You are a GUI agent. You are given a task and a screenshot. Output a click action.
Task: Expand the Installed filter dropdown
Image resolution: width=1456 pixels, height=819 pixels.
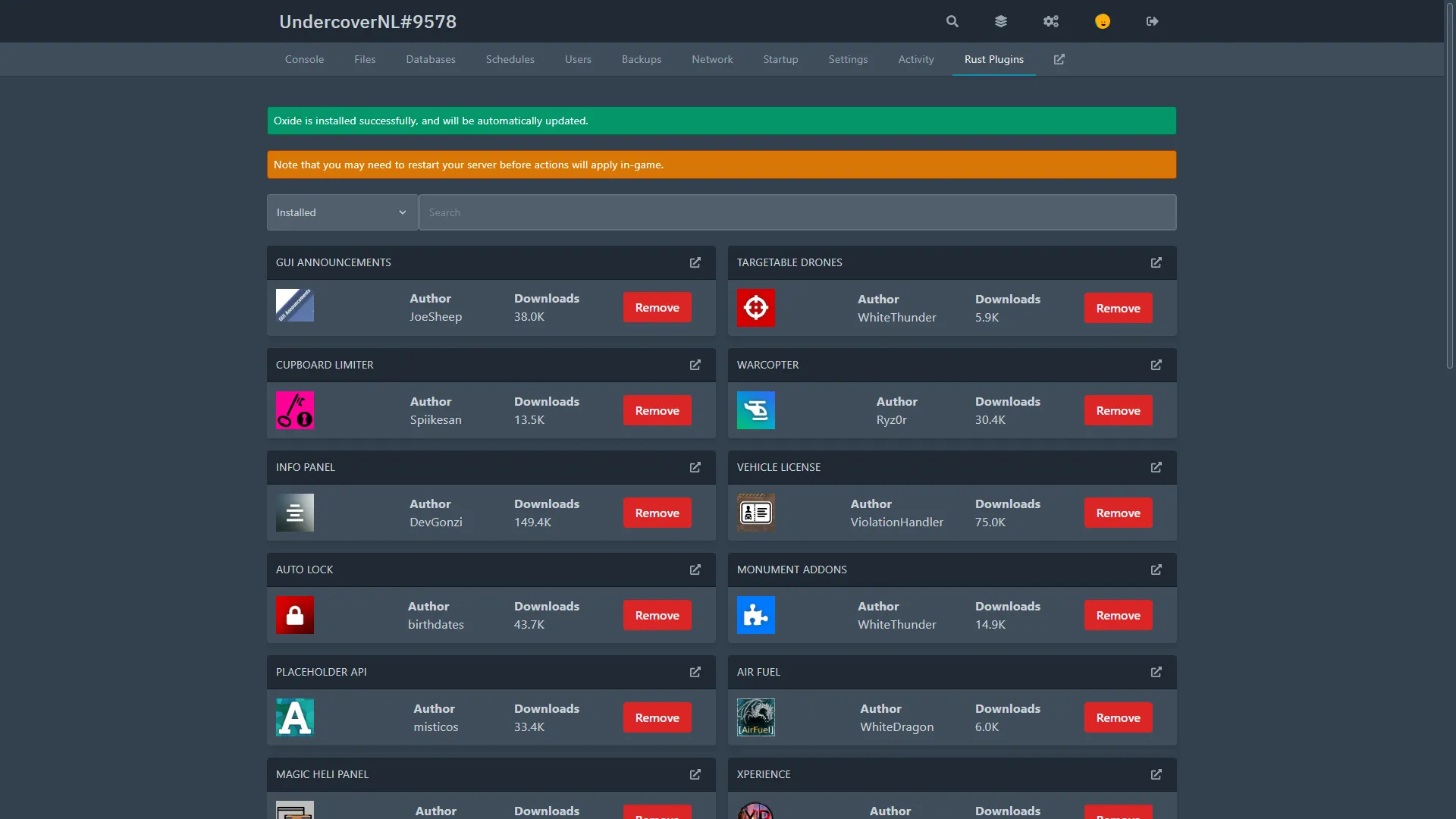(x=342, y=212)
